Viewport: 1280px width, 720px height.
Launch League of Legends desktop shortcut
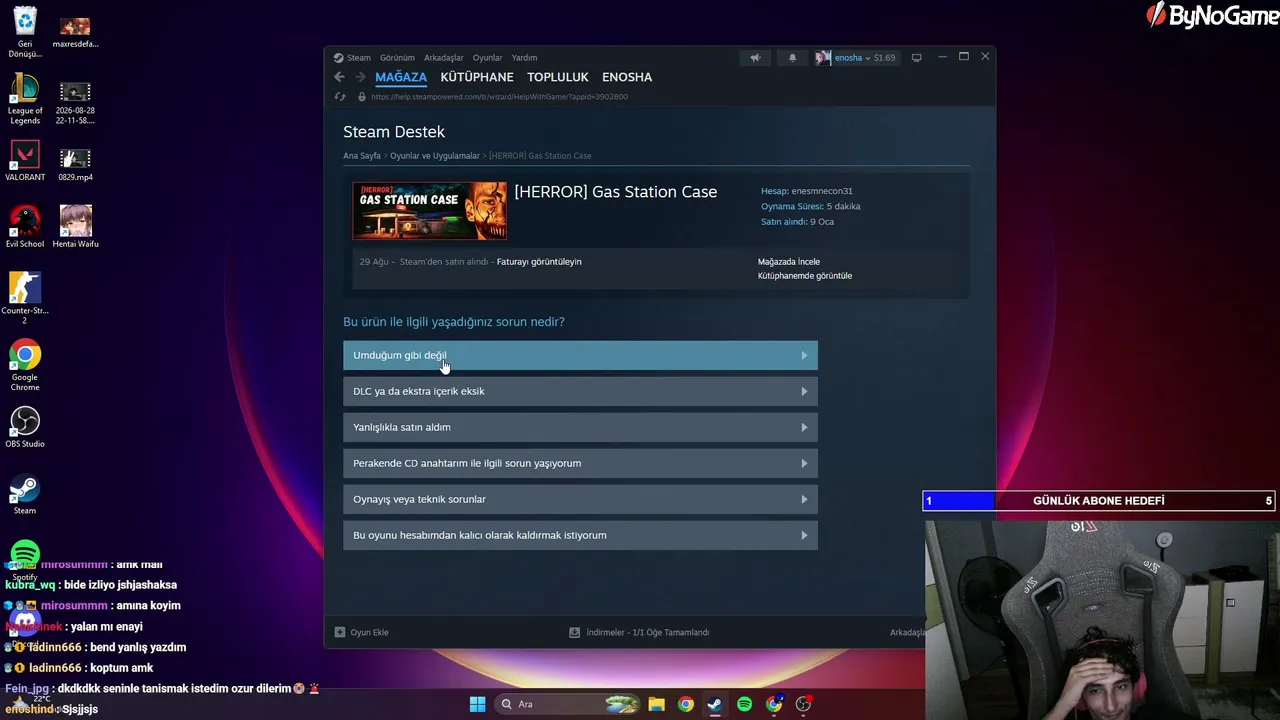[25, 88]
